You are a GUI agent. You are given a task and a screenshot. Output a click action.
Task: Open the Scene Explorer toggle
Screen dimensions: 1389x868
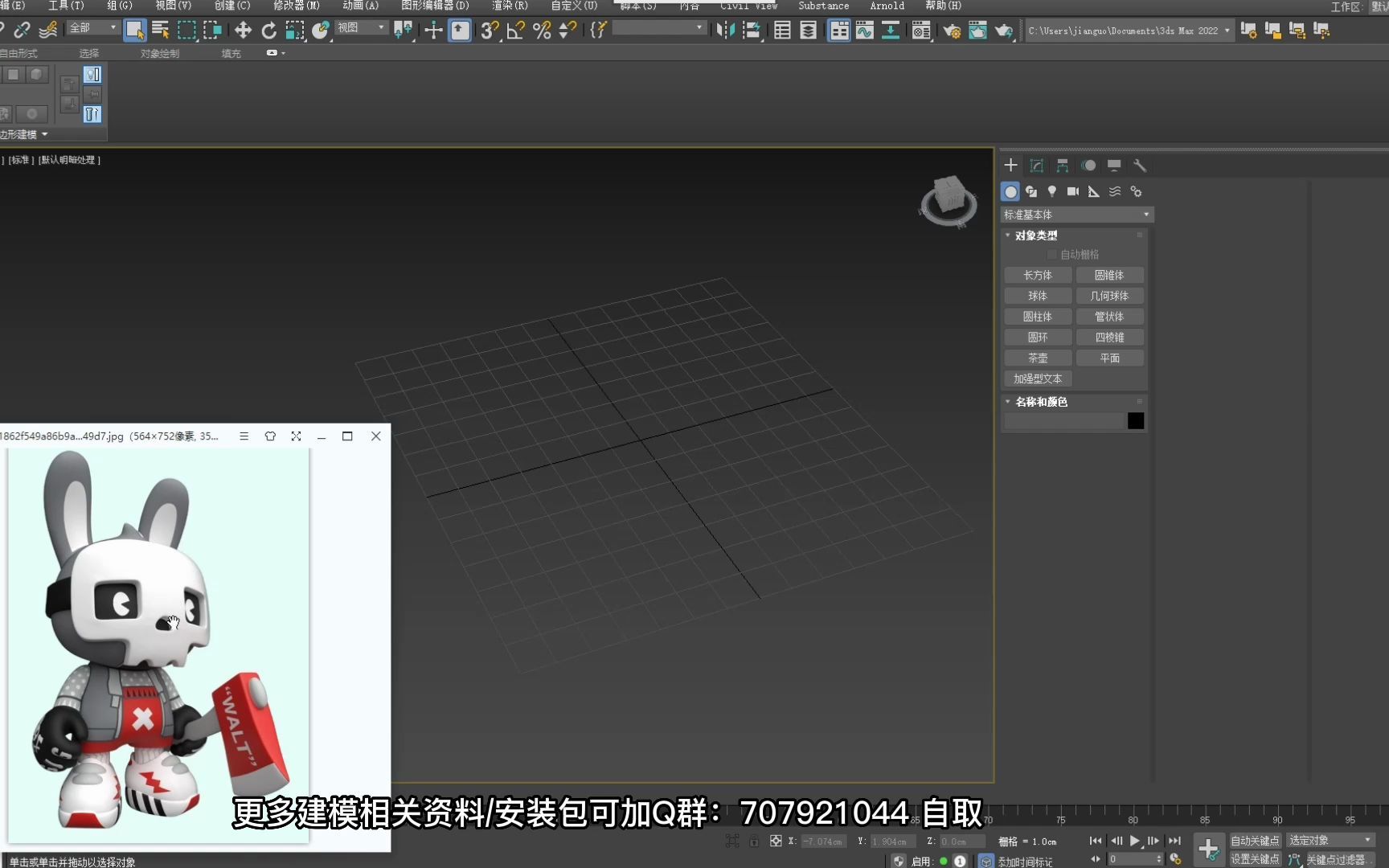pos(782,31)
